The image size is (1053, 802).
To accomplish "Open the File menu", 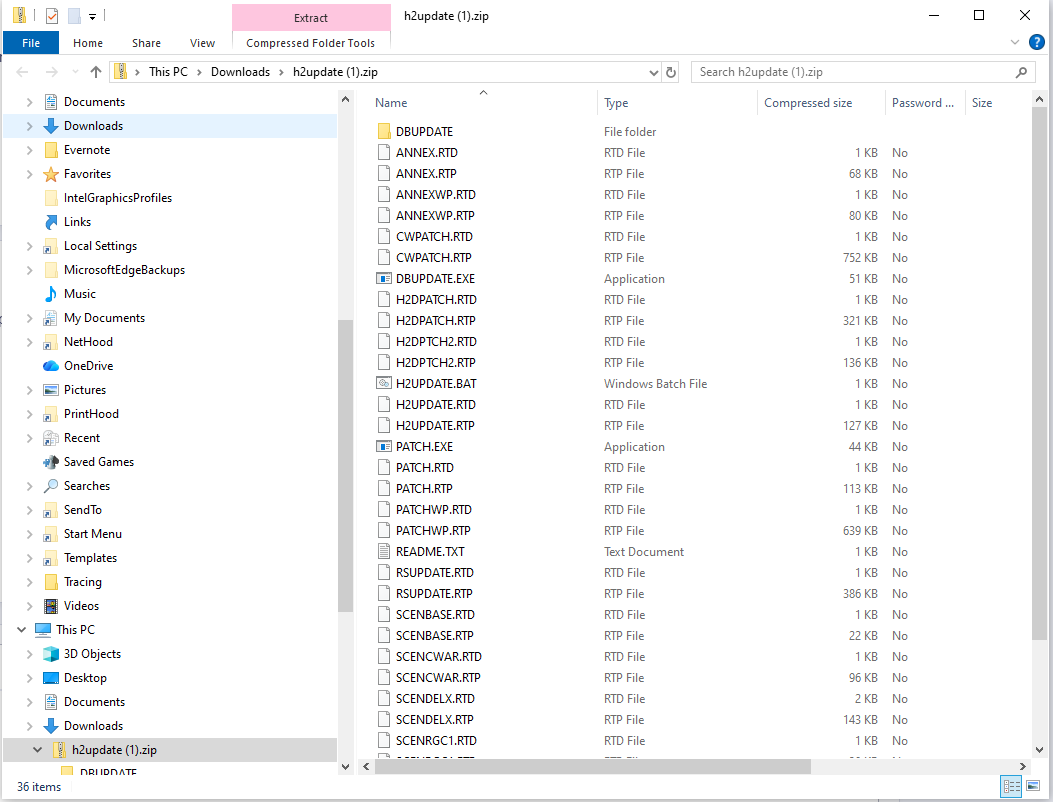I will 31,43.
